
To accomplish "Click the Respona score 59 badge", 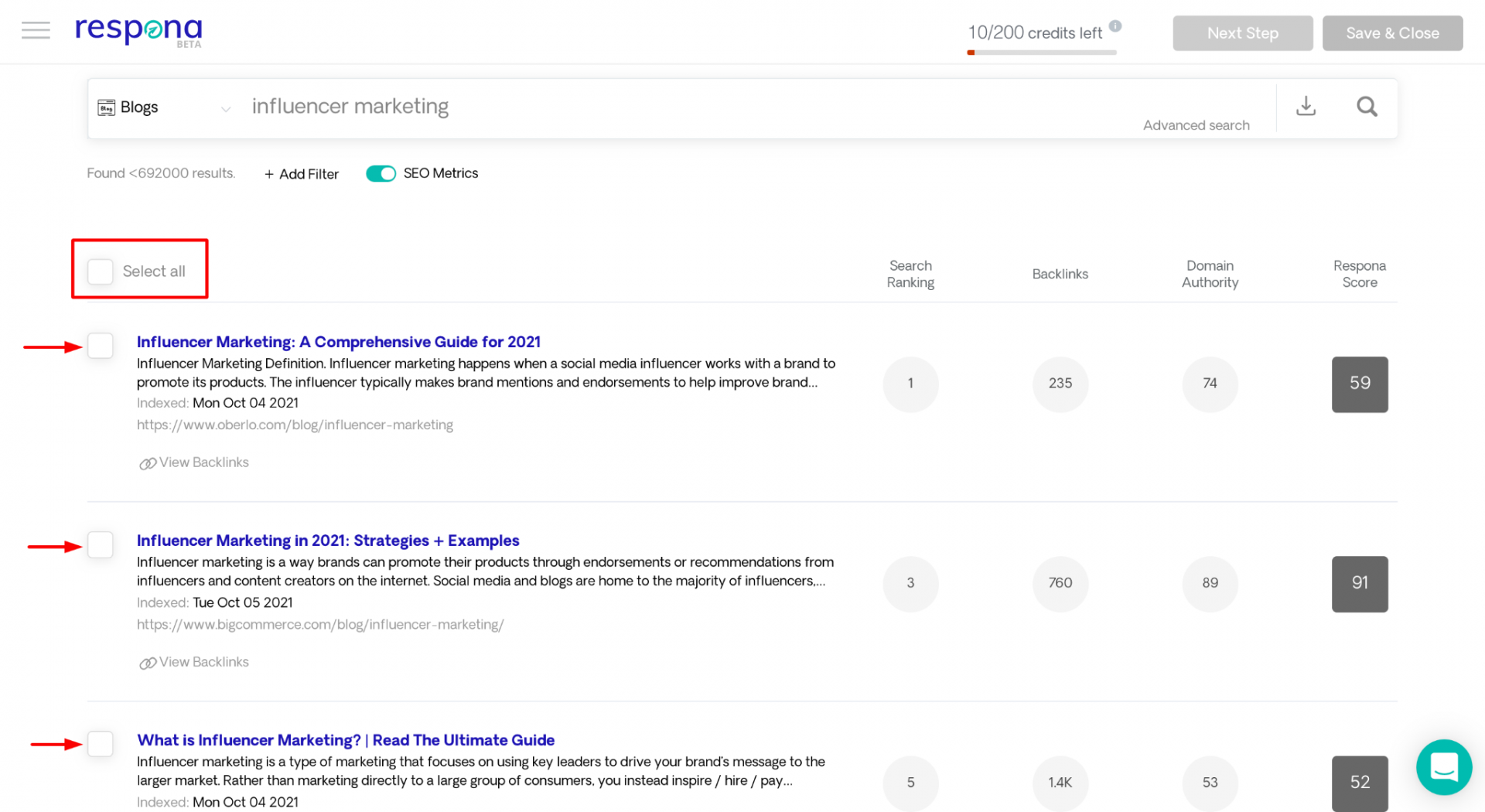I will pos(1359,384).
